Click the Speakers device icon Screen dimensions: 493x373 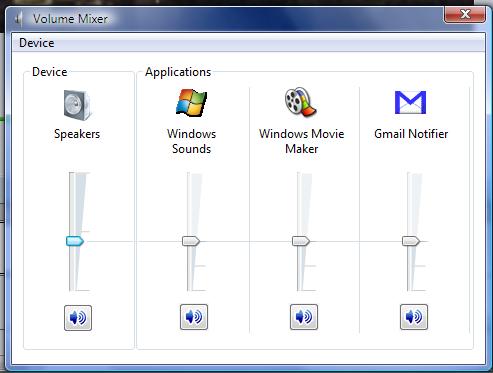point(77,105)
